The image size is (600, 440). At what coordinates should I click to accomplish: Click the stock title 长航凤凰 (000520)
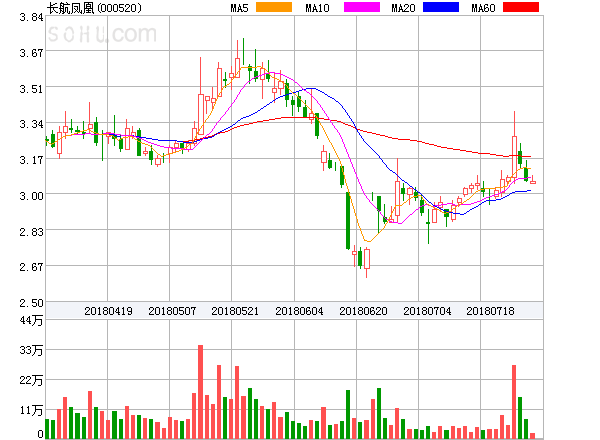[x=94, y=8]
